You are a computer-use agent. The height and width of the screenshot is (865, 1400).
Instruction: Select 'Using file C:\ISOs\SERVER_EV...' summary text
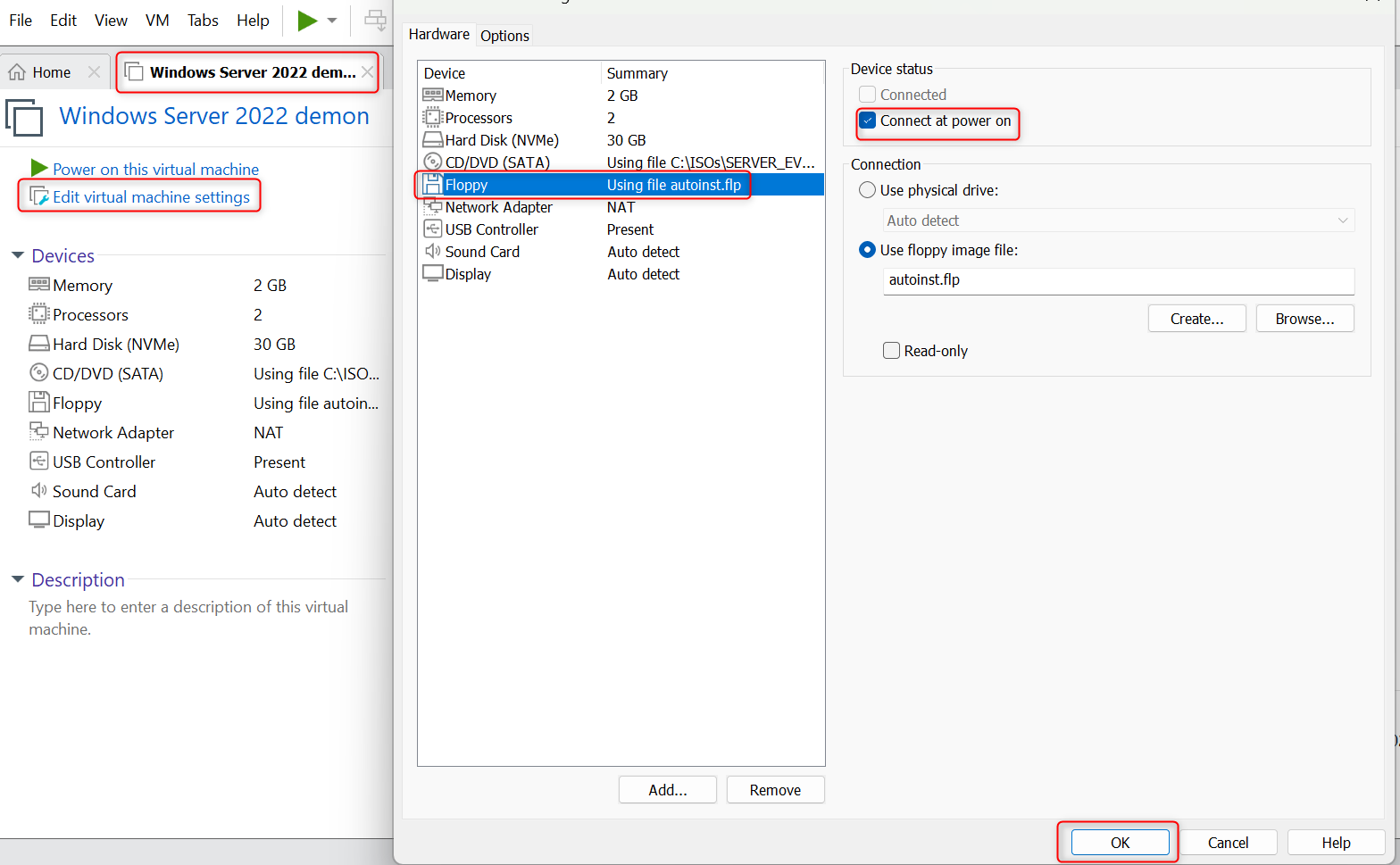711,162
